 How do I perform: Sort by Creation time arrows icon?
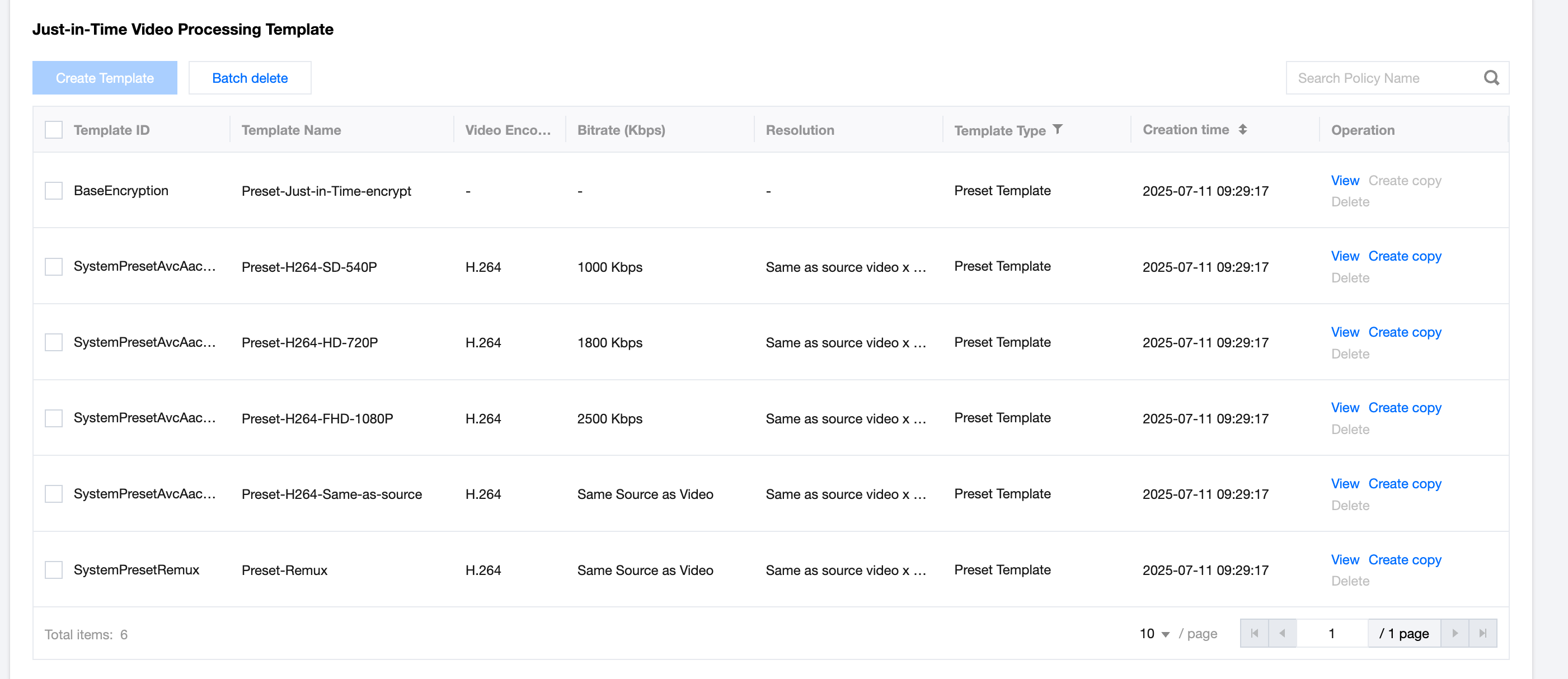tap(1242, 130)
